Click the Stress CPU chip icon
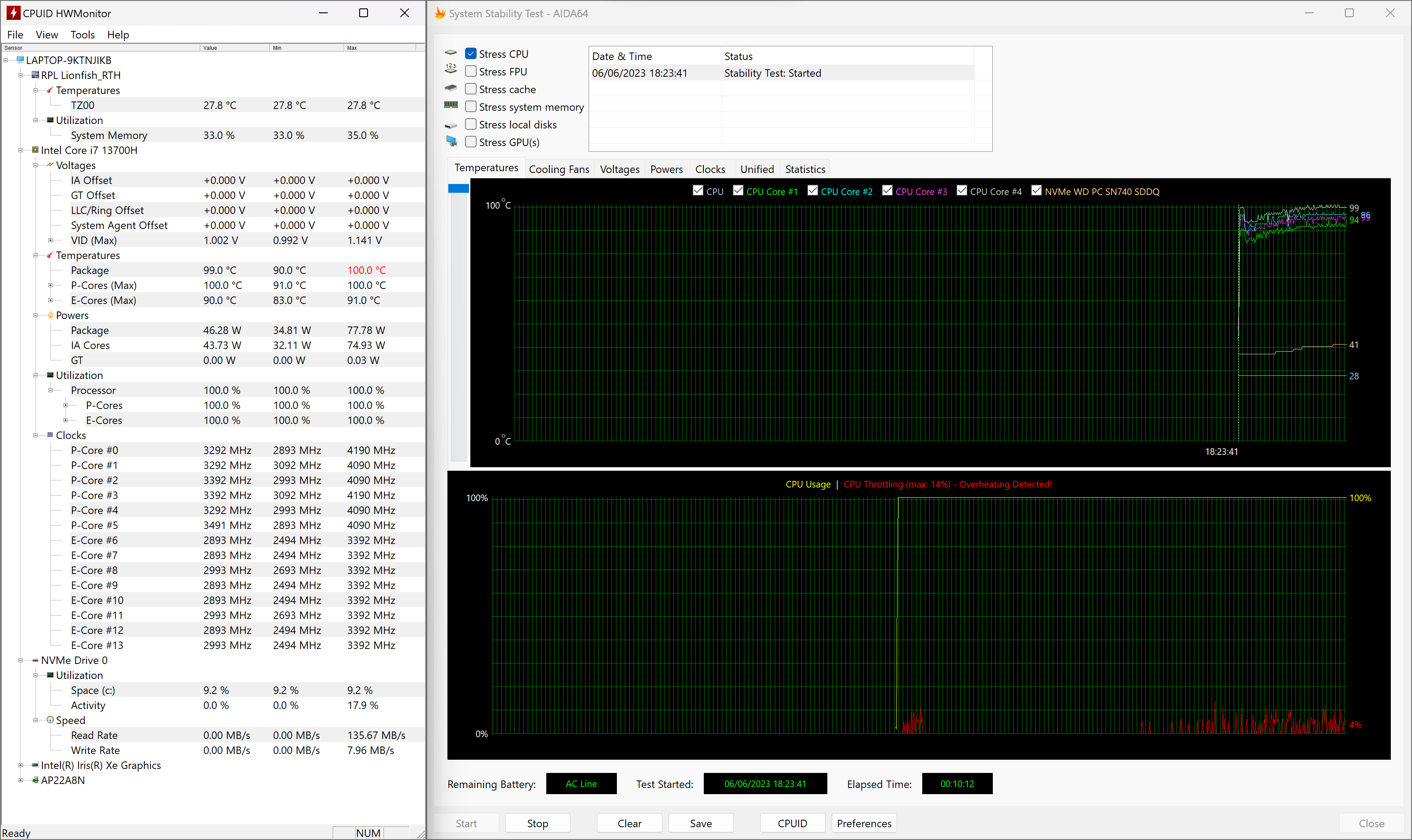1412x840 pixels. point(451,53)
